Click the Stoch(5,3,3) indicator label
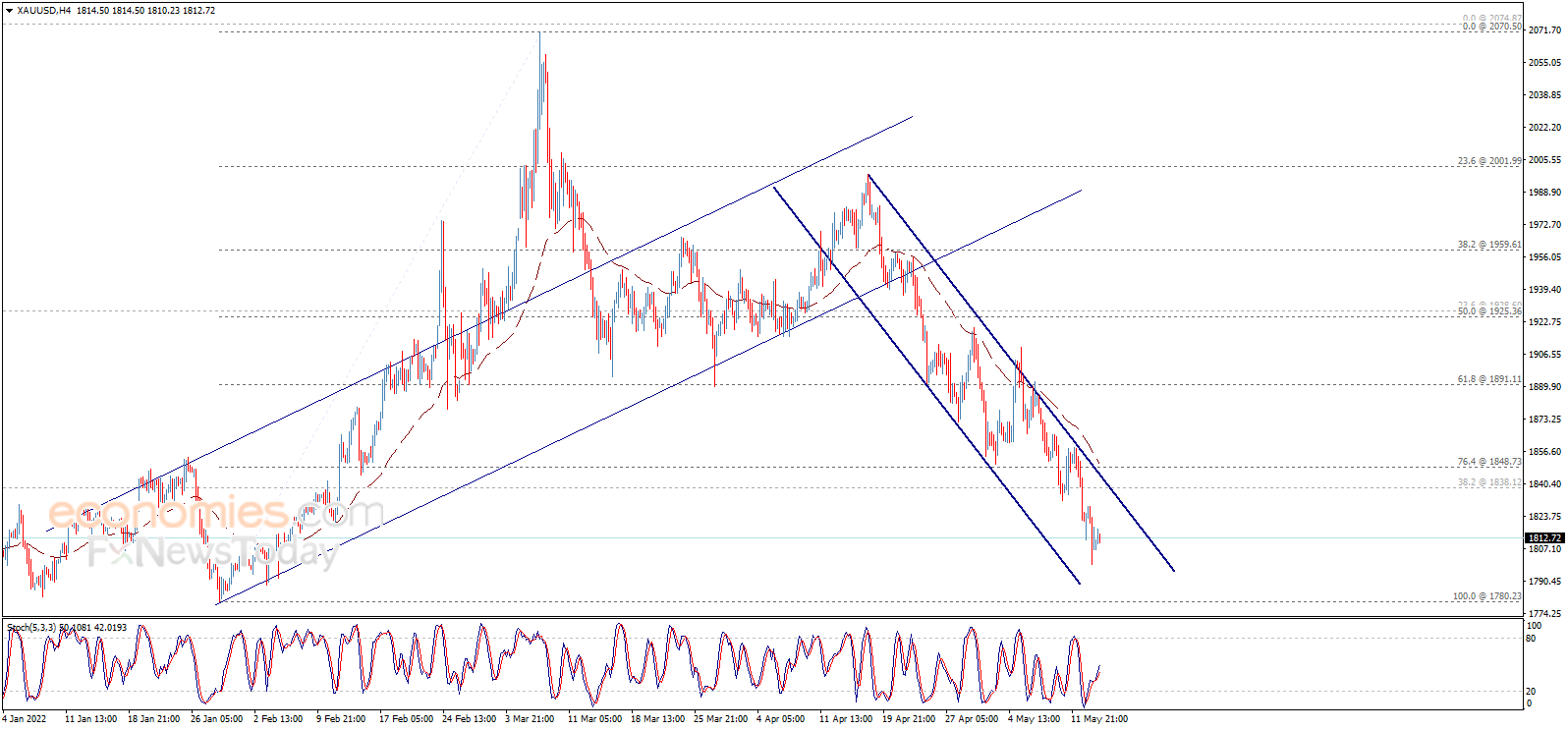The image size is (1568, 730). (31, 627)
